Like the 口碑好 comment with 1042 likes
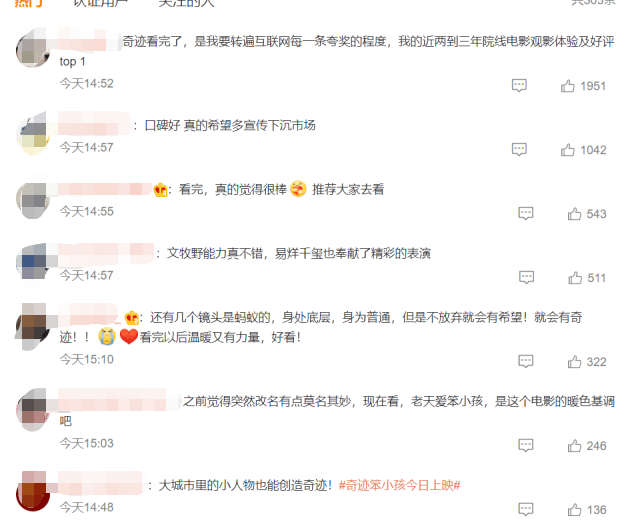Image resolution: width=634 pixels, height=522 pixels. point(568,150)
